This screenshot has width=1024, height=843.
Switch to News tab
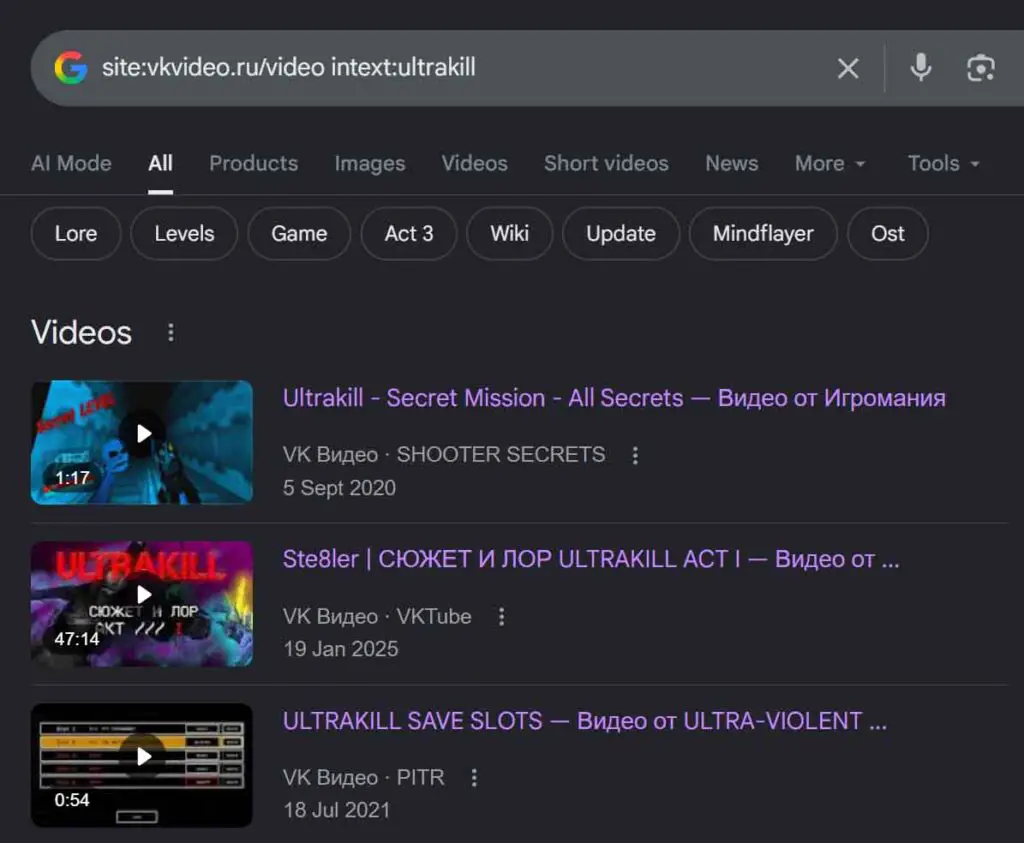pyautogui.click(x=731, y=163)
